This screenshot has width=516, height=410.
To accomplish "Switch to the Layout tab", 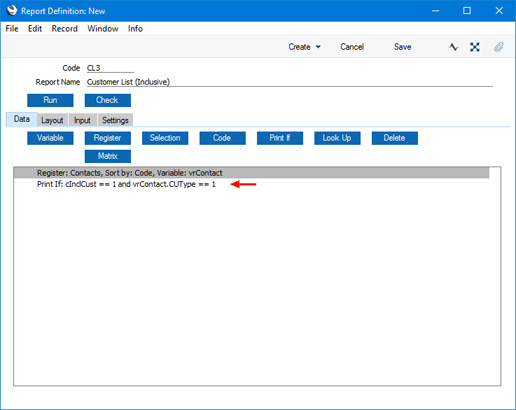I will click(x=52, y=120).
